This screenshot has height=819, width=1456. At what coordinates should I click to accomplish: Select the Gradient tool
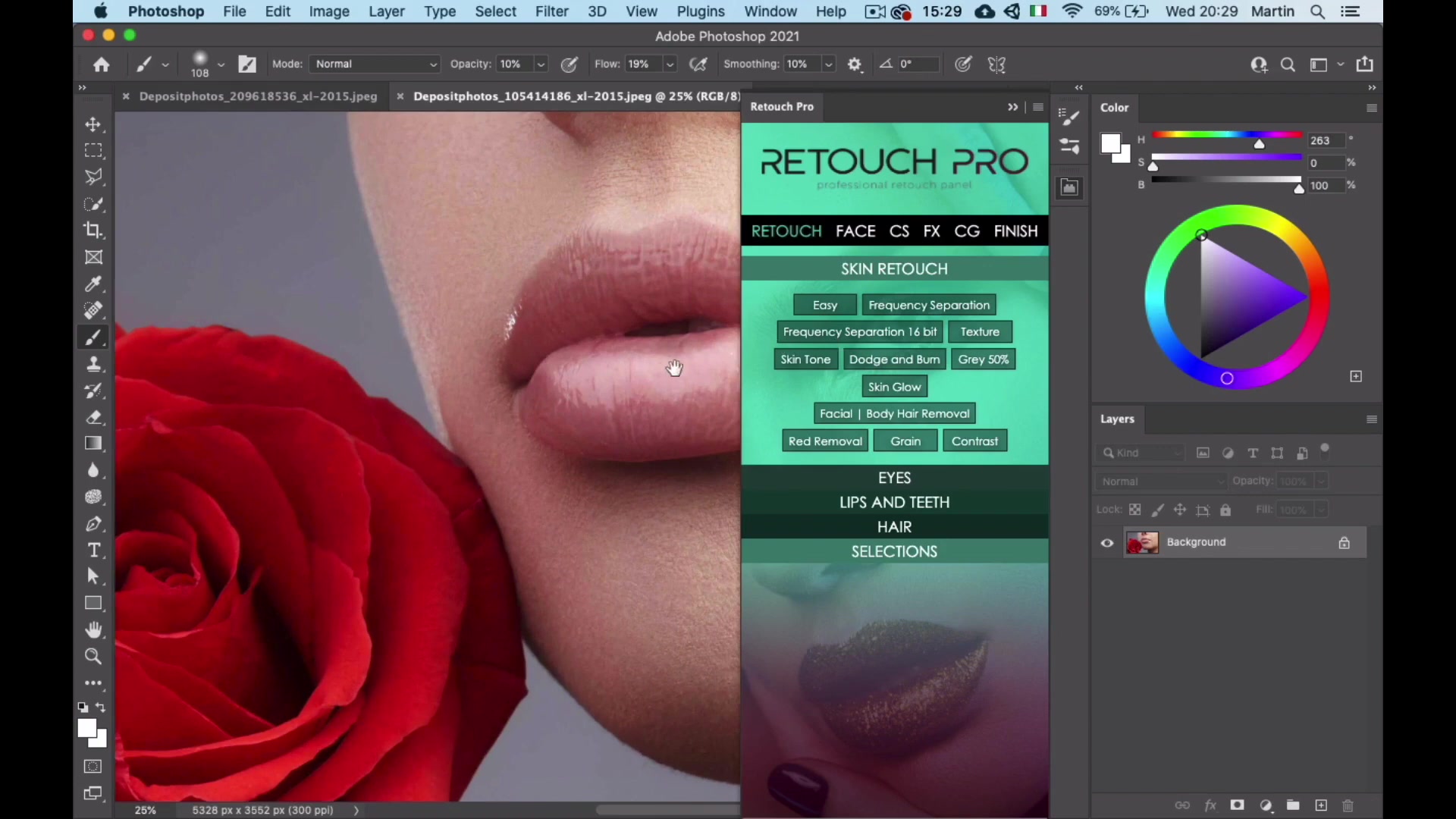click(x=93, y=444)
